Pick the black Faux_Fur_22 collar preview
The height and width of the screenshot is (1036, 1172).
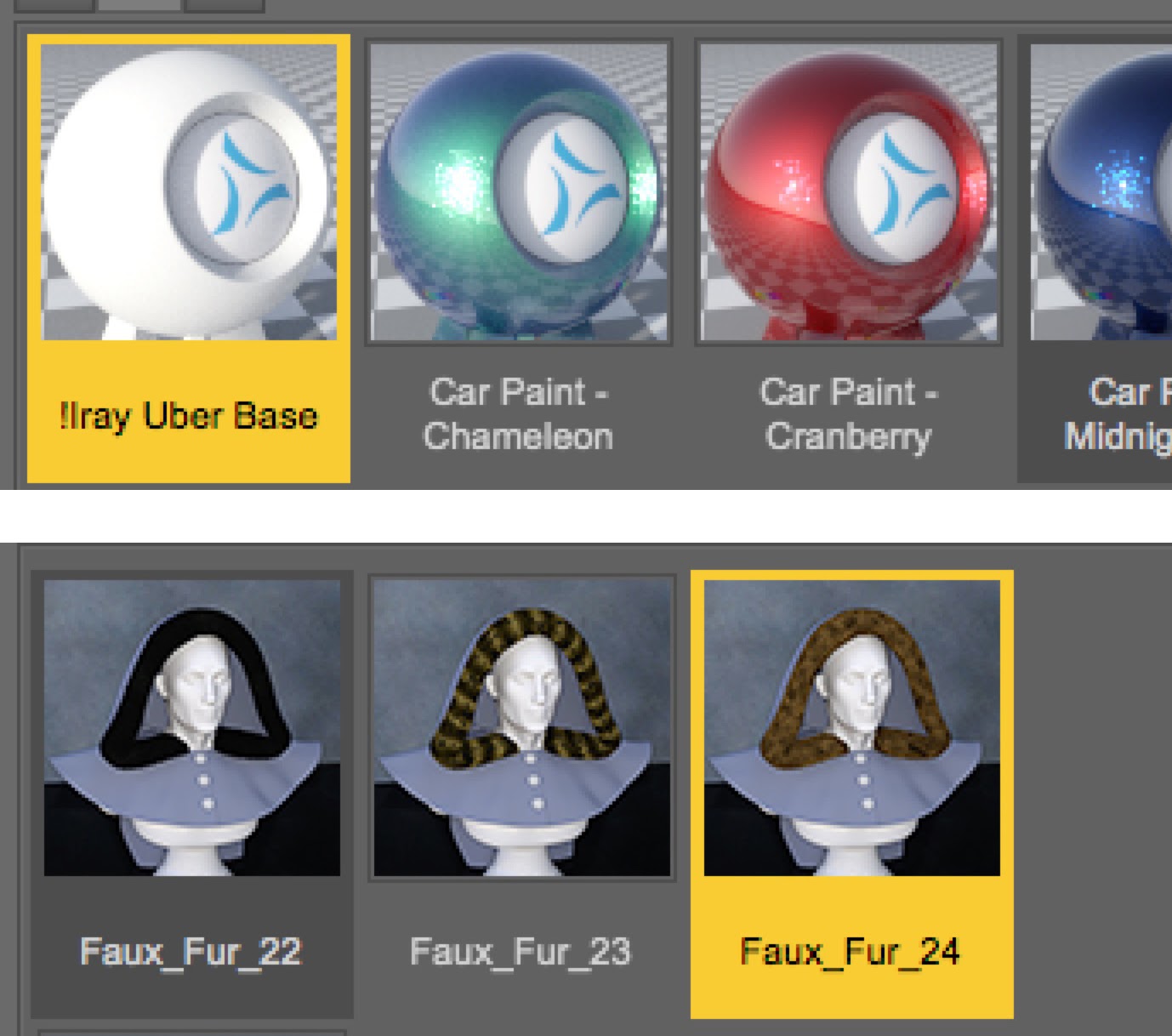pyautogui.click(x=192, y=728)
